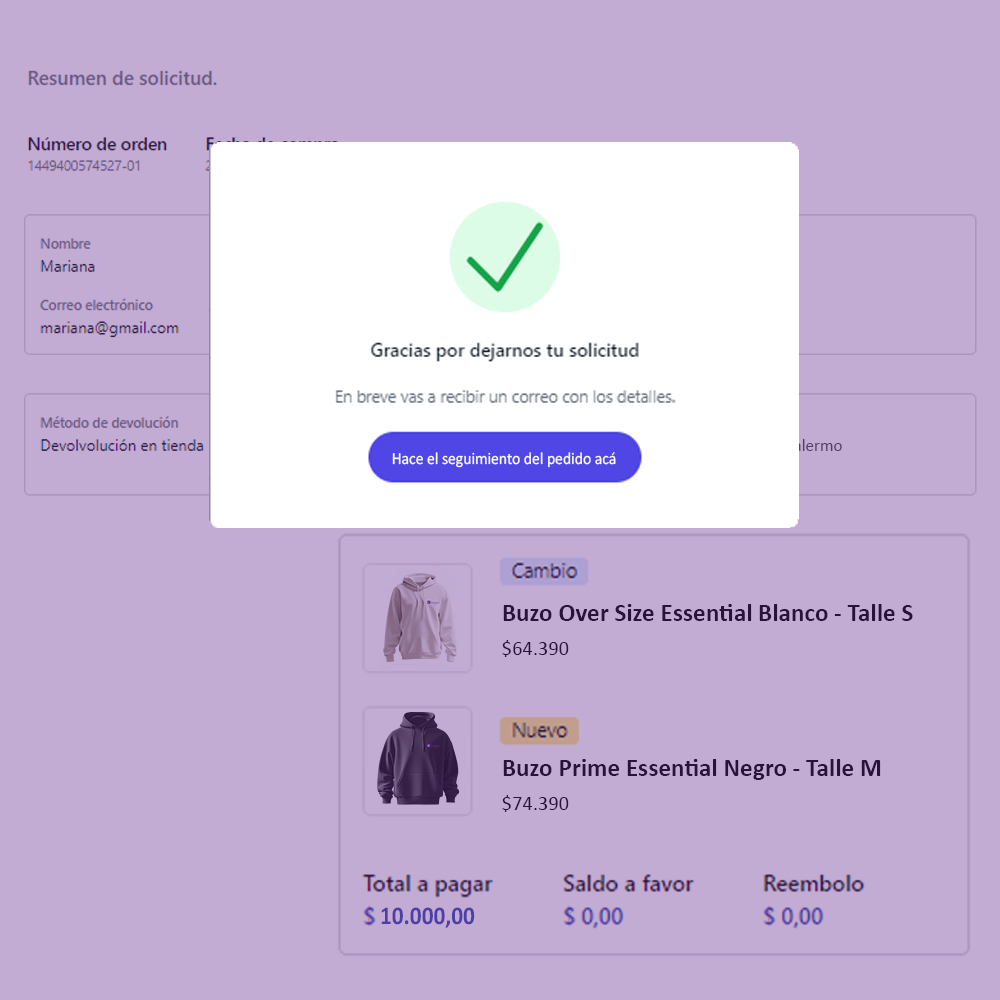Click the 'Número de orden' label
This screenshot has height=1000, width=1000.
[x=97, y=144]
